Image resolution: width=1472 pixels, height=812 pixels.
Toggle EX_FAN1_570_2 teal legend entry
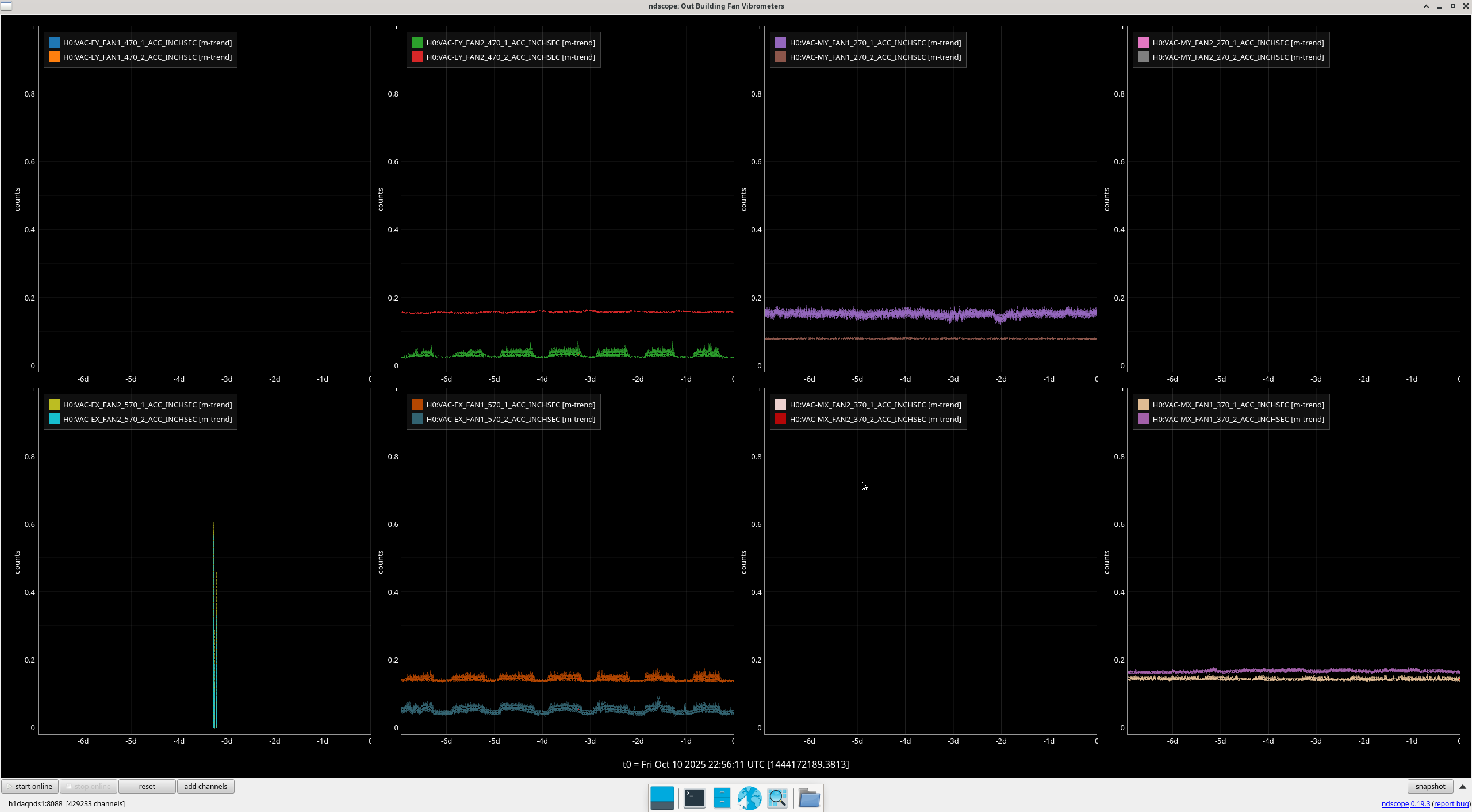pos(510,419)
